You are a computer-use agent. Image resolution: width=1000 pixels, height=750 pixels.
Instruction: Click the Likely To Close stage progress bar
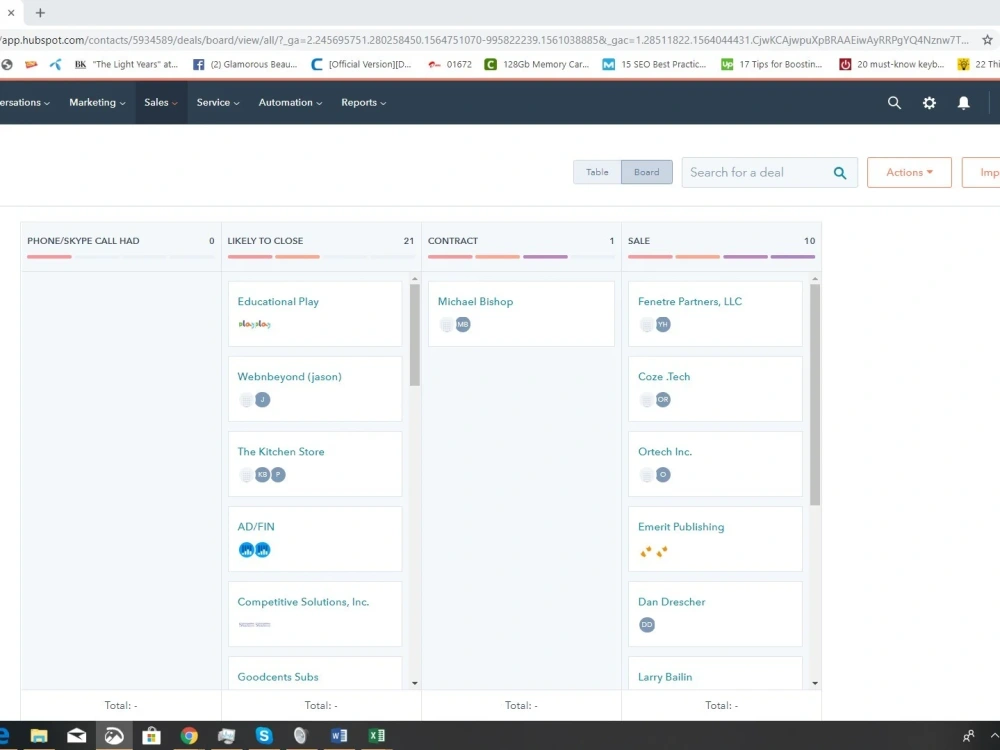(x=321, y=257)
